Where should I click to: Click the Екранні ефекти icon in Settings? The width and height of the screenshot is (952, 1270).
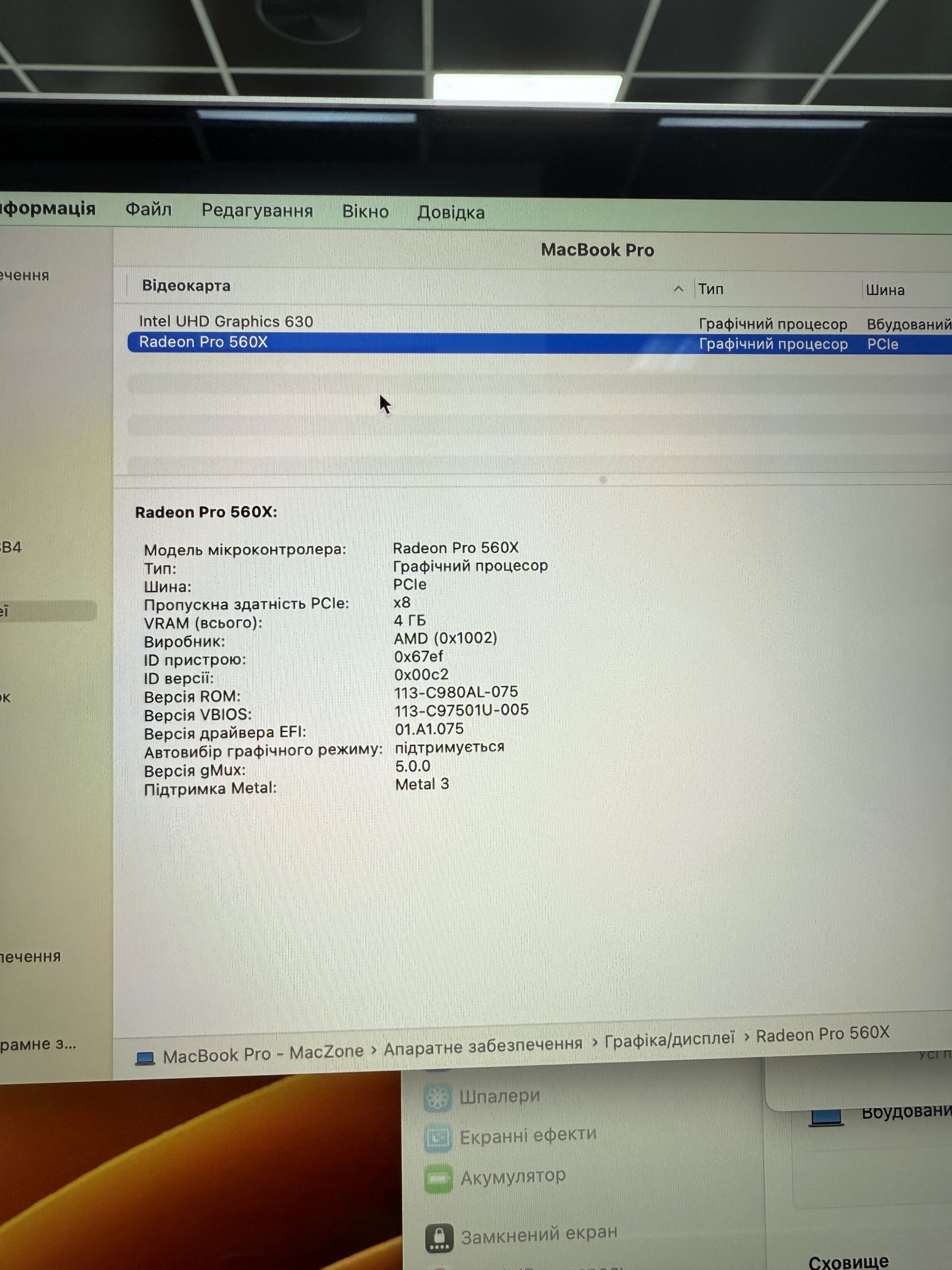click(x=438, y=1138)
